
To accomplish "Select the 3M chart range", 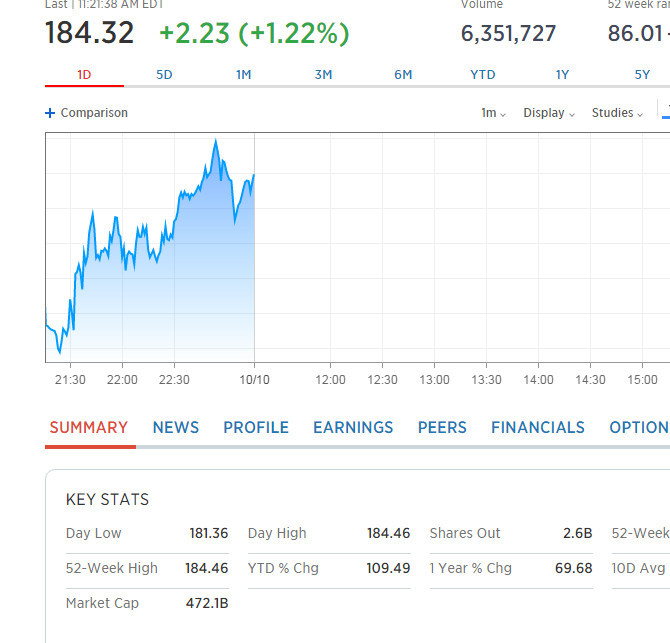I will pos(323,75).
